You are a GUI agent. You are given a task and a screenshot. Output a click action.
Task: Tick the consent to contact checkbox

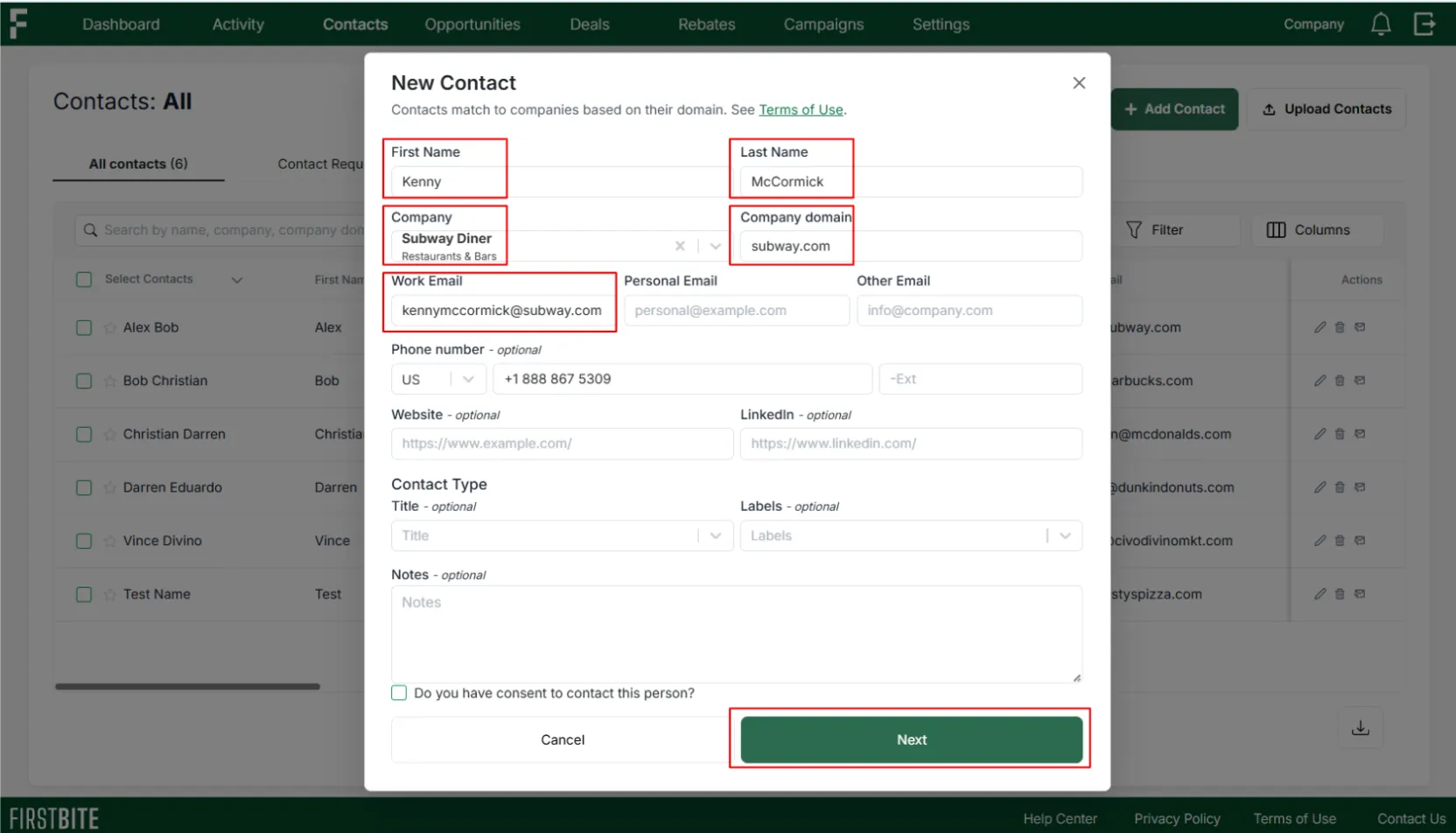coord(399,693)
